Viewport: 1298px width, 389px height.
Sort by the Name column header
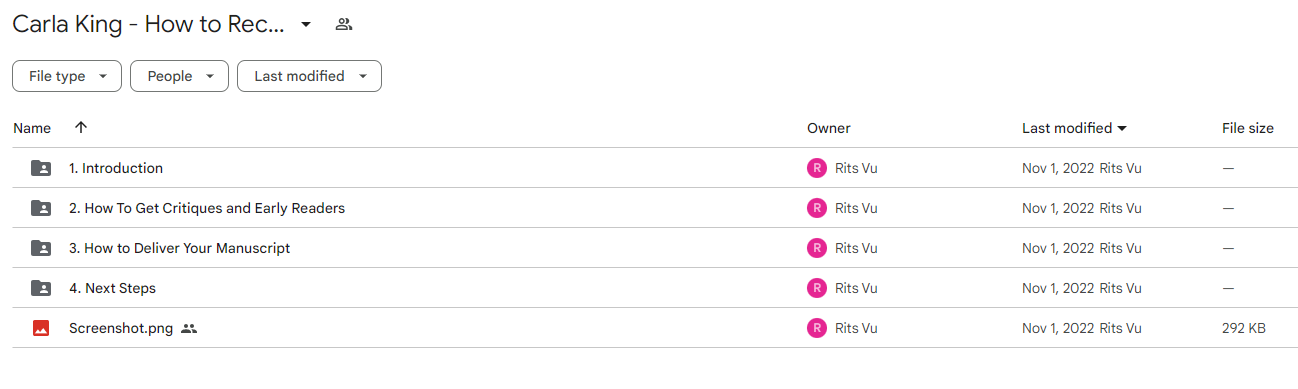[32, 128]
